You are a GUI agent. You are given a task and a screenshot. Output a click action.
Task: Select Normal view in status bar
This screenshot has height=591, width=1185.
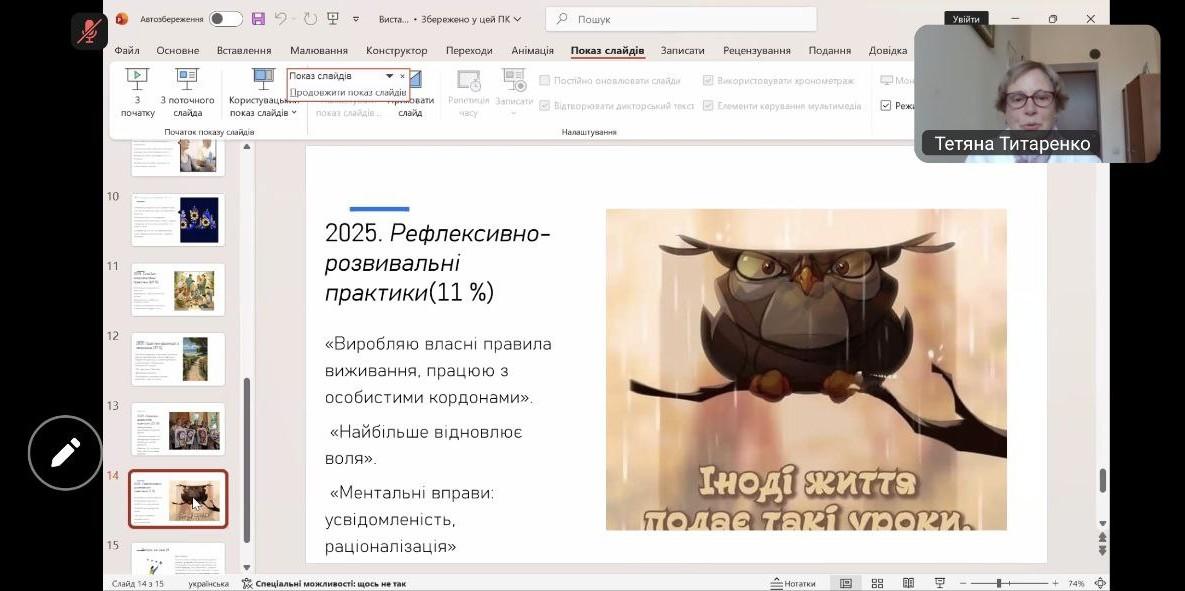tap(846, 583)
